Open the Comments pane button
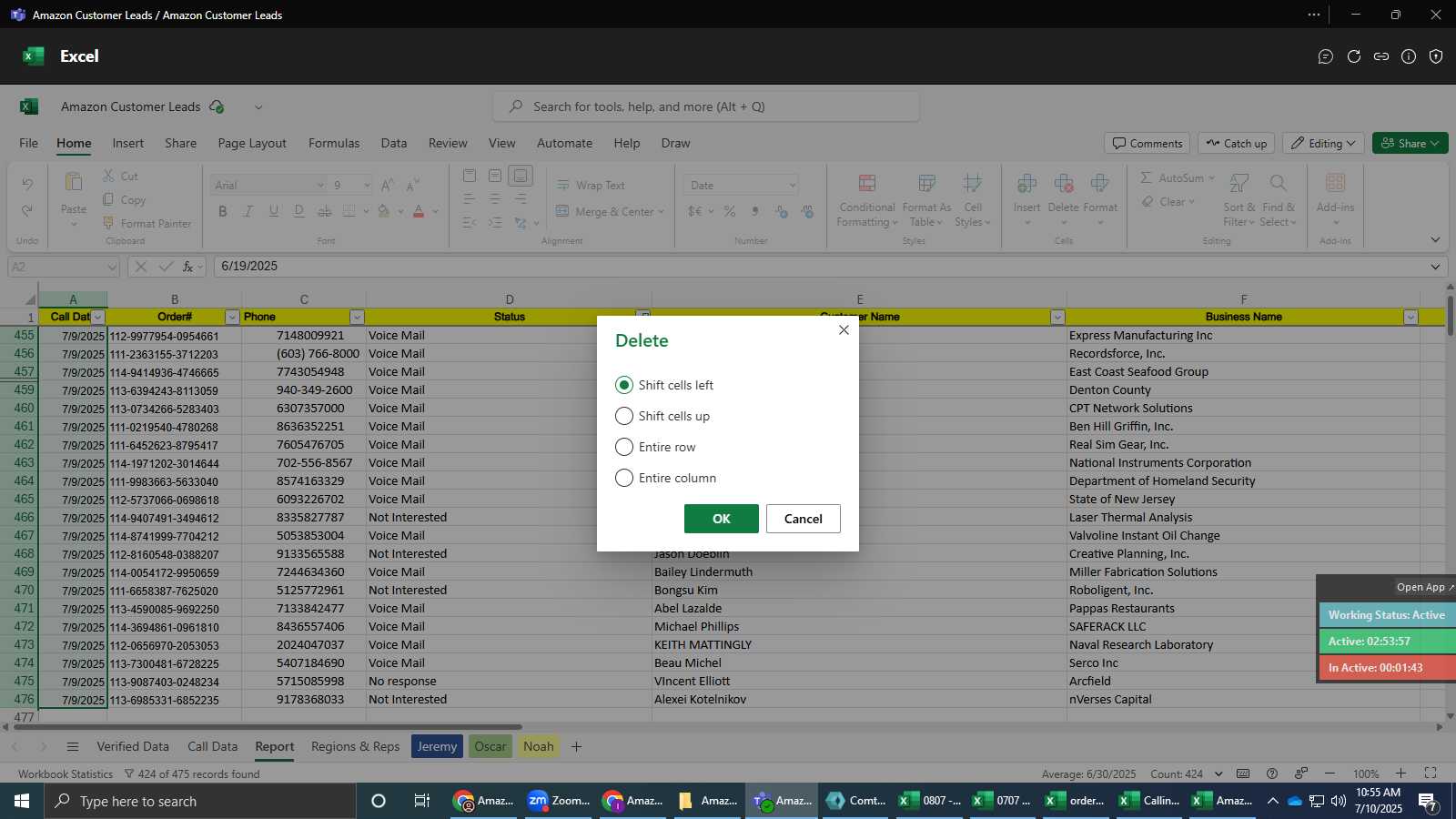This screenshot has height=819, width=1456. (1148, 143)
